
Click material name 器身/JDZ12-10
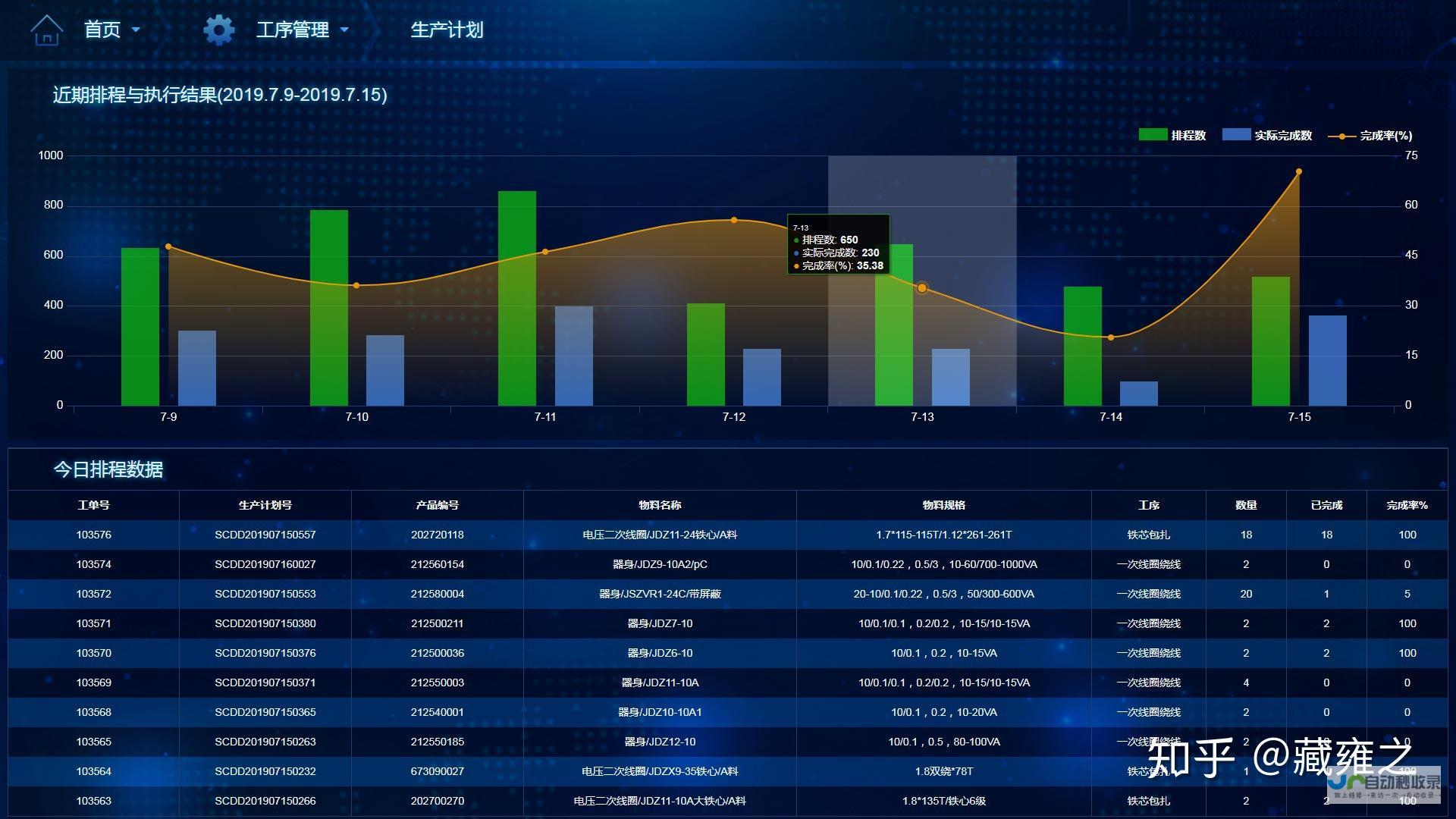coord(660,742)
